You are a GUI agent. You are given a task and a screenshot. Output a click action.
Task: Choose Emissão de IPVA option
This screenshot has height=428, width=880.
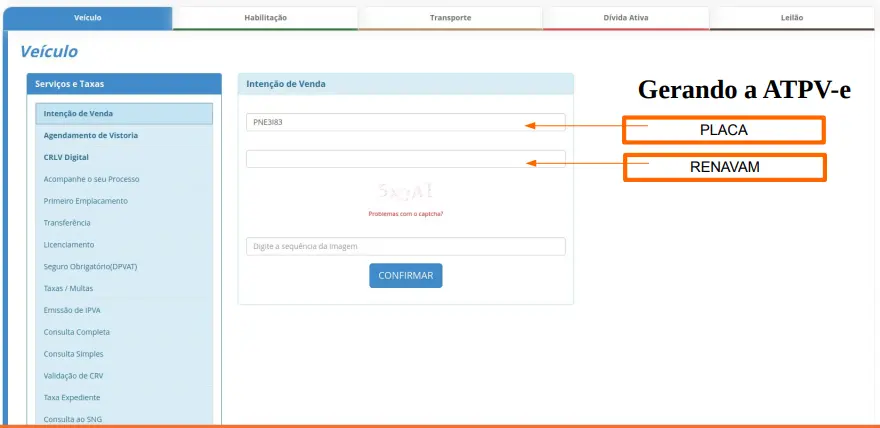[72, 310]
